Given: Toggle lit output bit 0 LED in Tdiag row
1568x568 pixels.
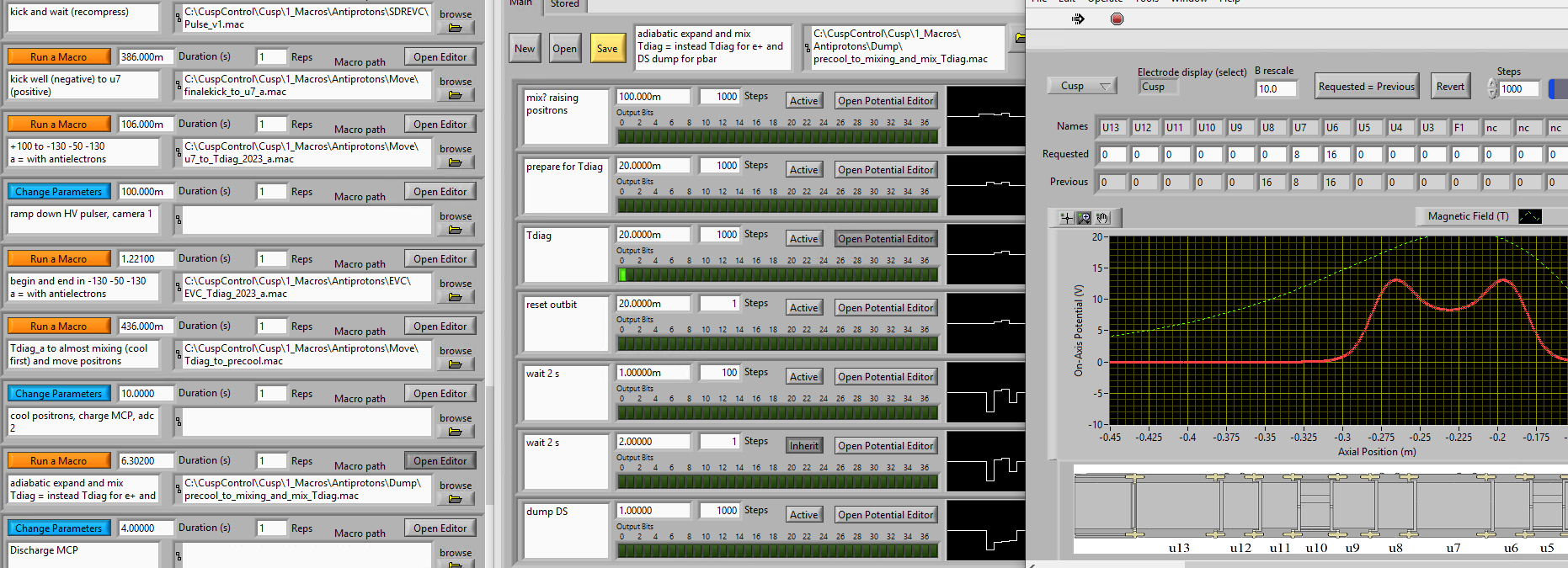Looking at the screenshot, I should point(622,274).
